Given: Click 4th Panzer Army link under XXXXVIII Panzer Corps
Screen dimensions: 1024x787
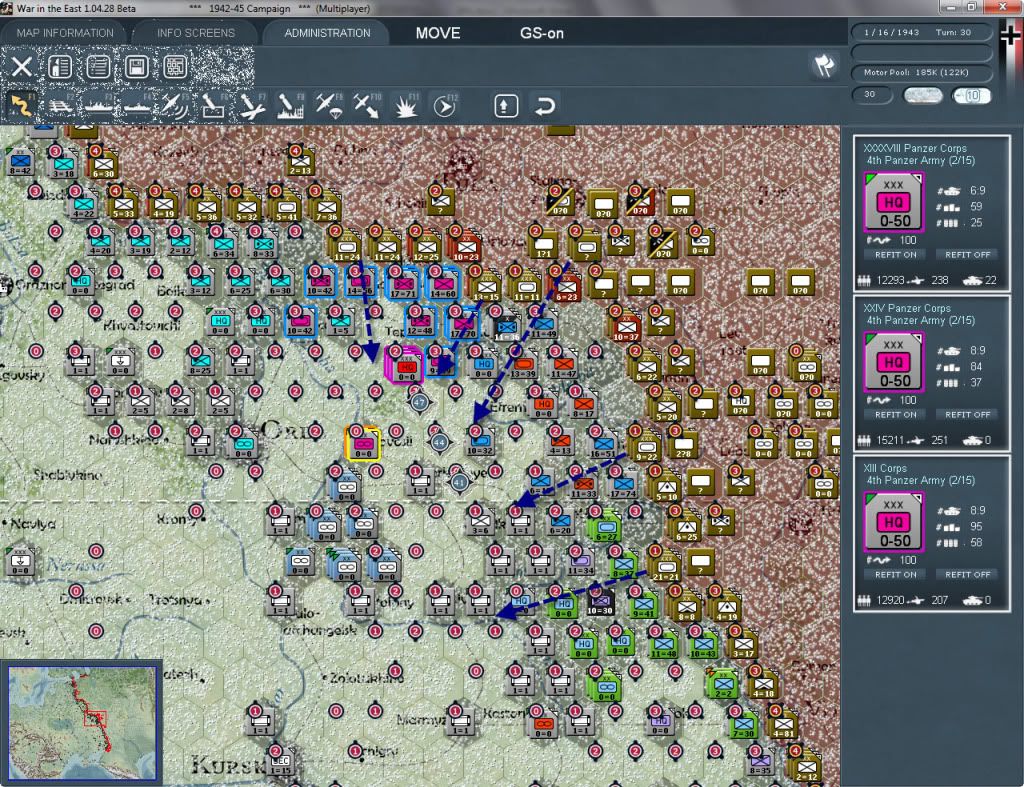Looking at the screenshot, I should [x=920, y=161].
